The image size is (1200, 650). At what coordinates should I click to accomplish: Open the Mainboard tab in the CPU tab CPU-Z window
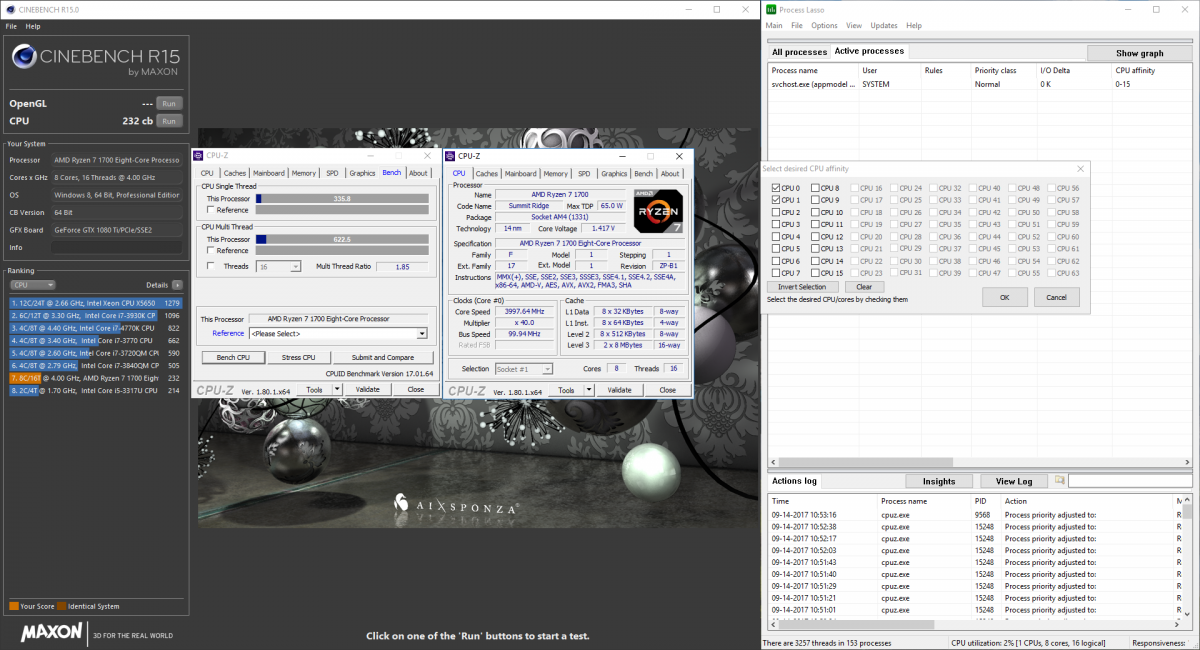[x=520, y=173]
